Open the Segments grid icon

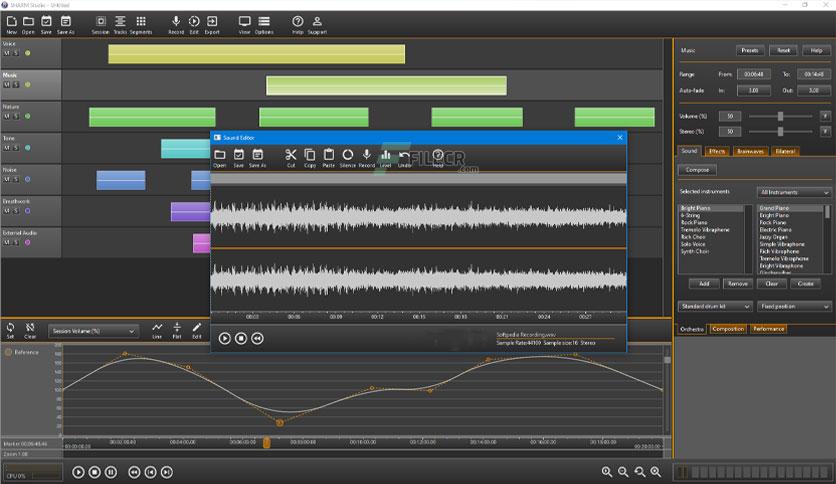coord(141,25)
